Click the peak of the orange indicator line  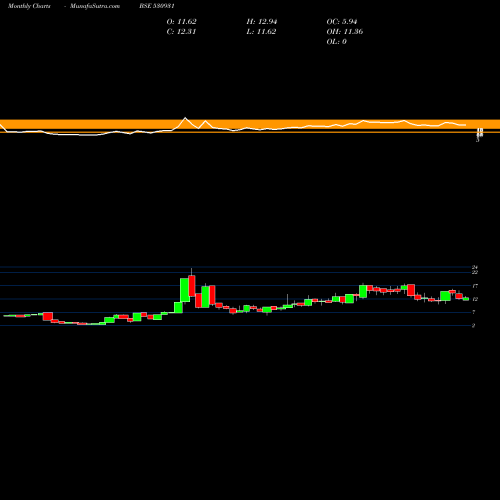click(x=185, y=118)
